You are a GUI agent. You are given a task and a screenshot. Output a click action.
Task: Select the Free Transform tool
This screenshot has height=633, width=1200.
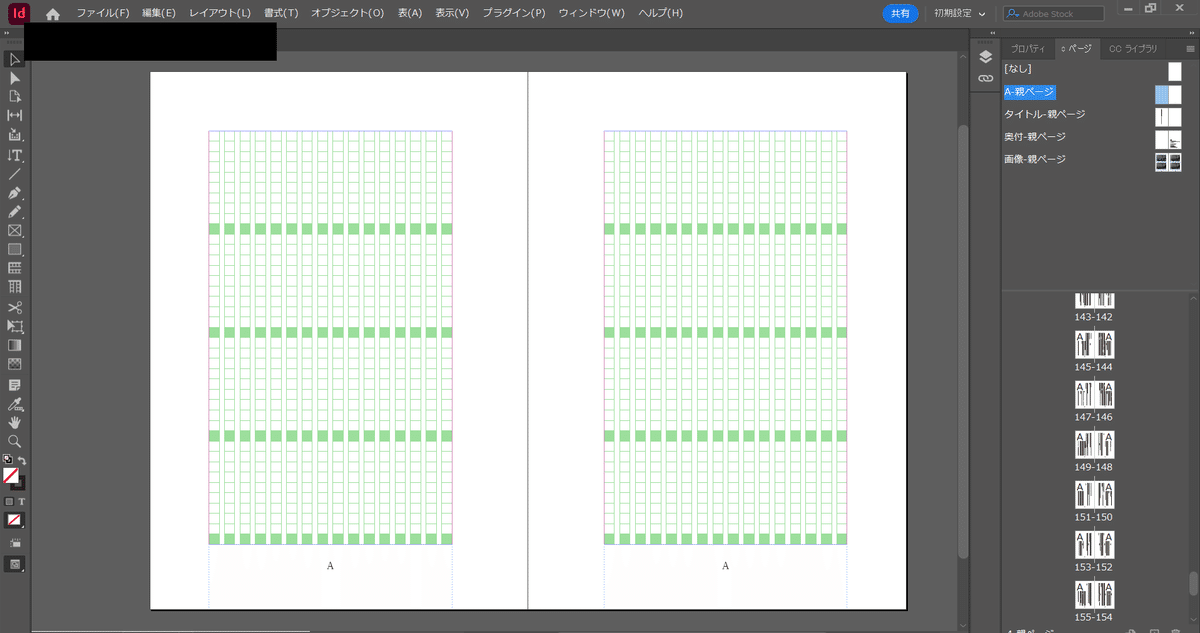(15, 326)
